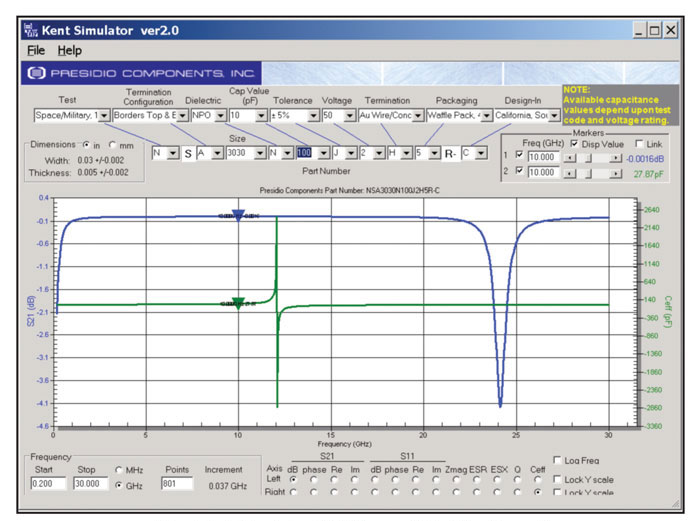Click marker 2 slider left arrow
The width and height of the screenshot is (700, 521).
pos(569,174)
